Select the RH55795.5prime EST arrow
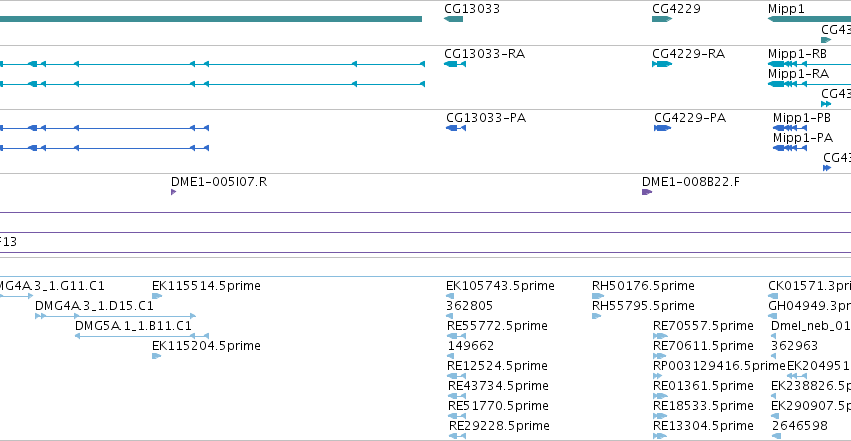 coord(596,316)
